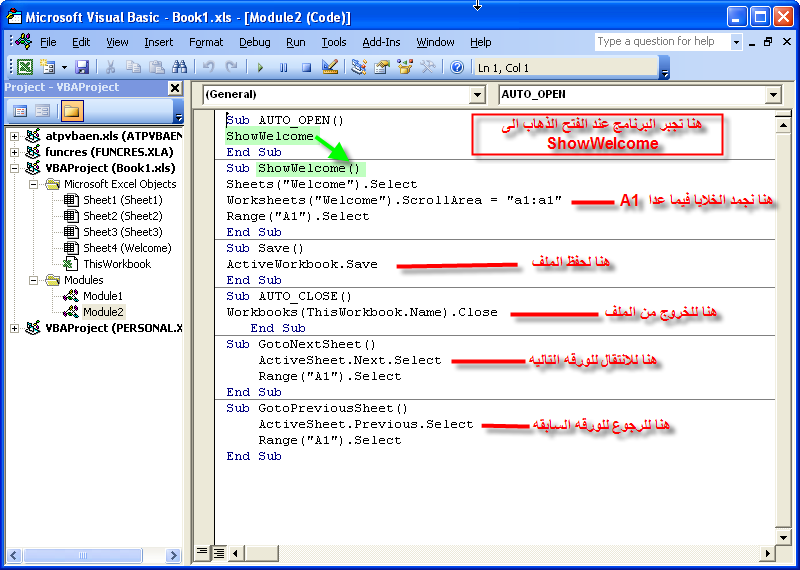
Task: Click the Sub GotoNextSheet() code line
Action: tap(301, 344)
